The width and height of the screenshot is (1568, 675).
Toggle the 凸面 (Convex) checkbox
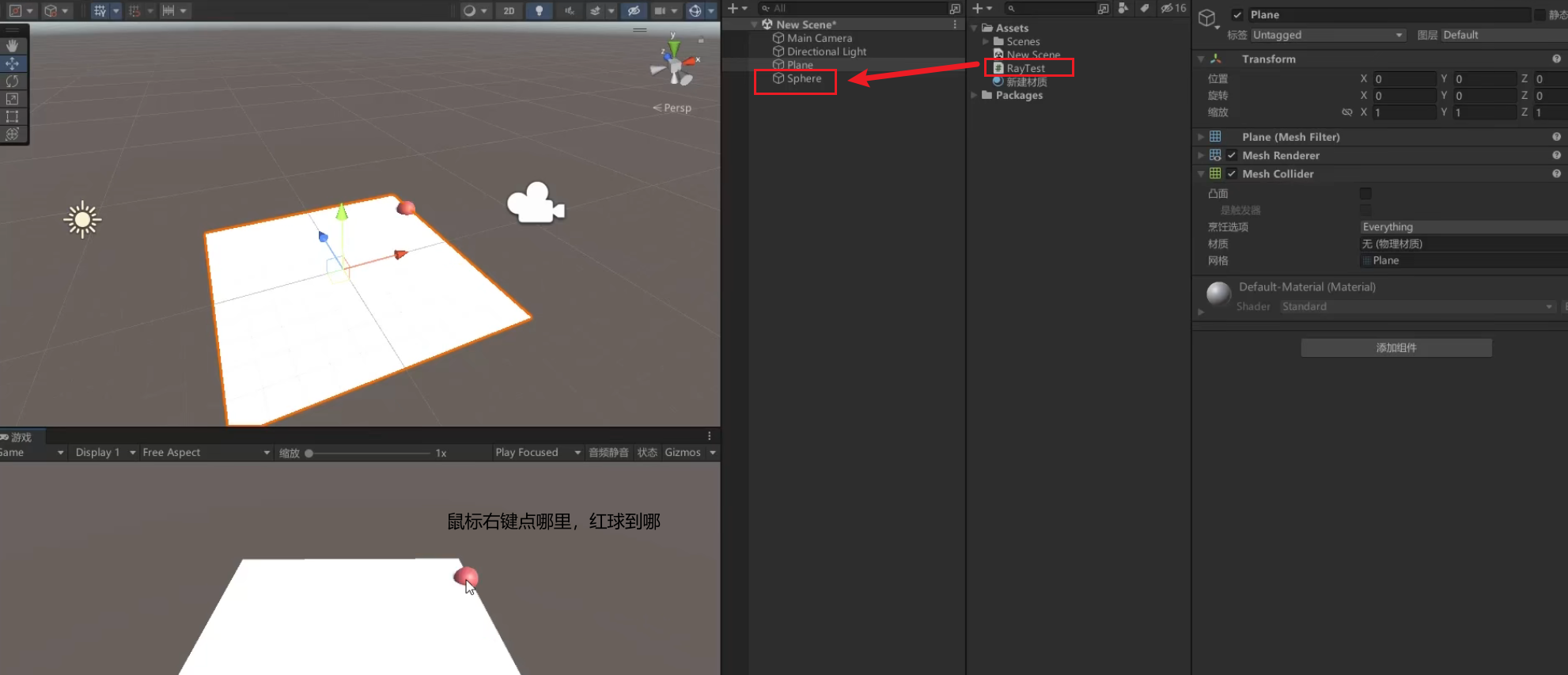pyautogui.click(x=1365, y=193)
